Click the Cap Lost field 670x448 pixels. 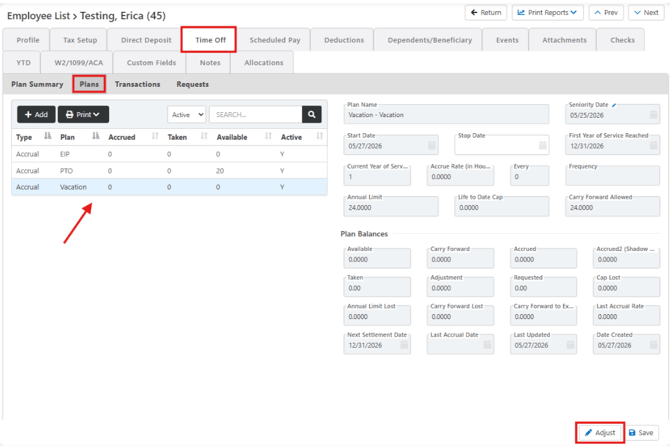pos(626,287)
